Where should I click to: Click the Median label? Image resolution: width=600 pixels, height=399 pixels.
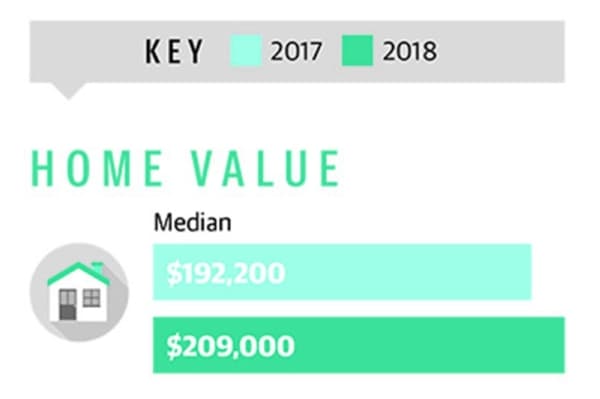pyautogui.click(x=192, y=222)
